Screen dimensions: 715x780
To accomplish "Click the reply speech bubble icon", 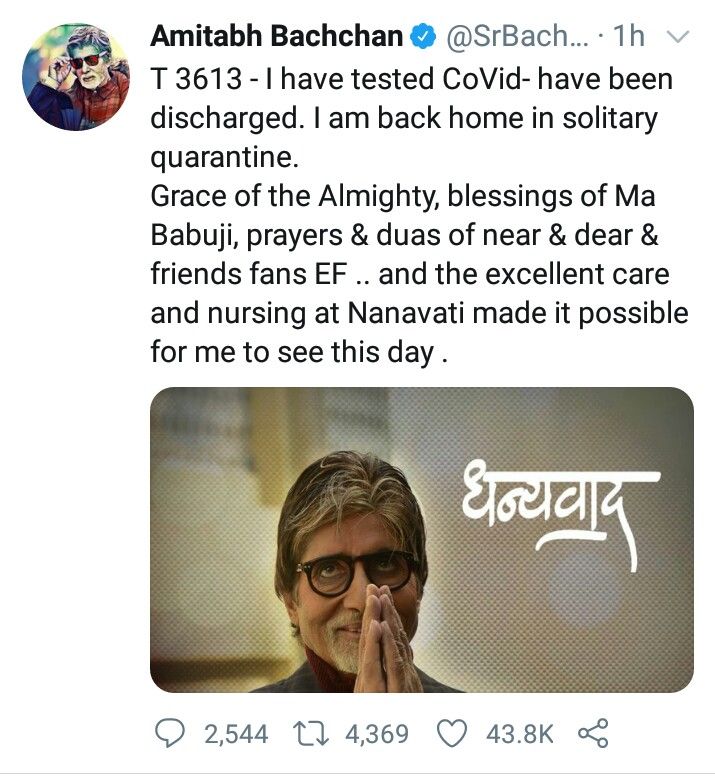I will 174,735.
